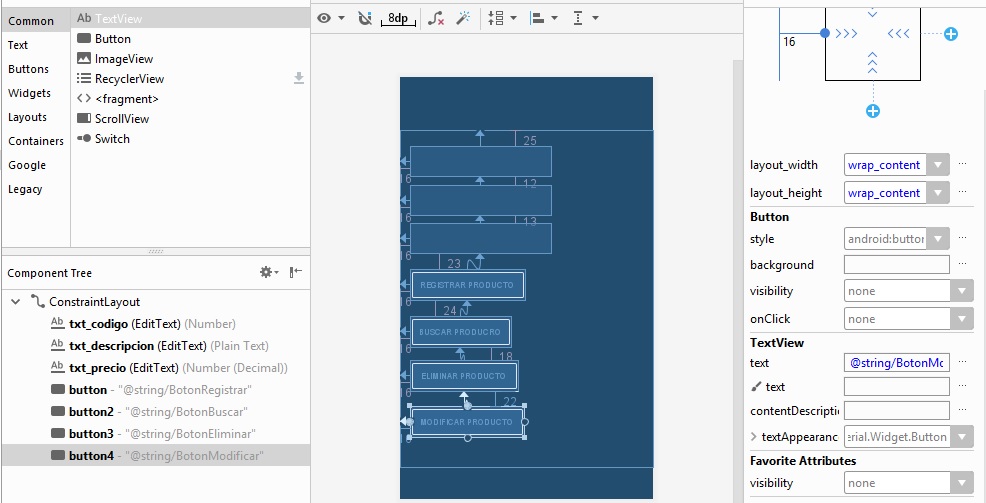The image size is (986, 503).
Task: Add bottom constraint with plus icon
Action: pyautogui.click(x=873, y=111)
